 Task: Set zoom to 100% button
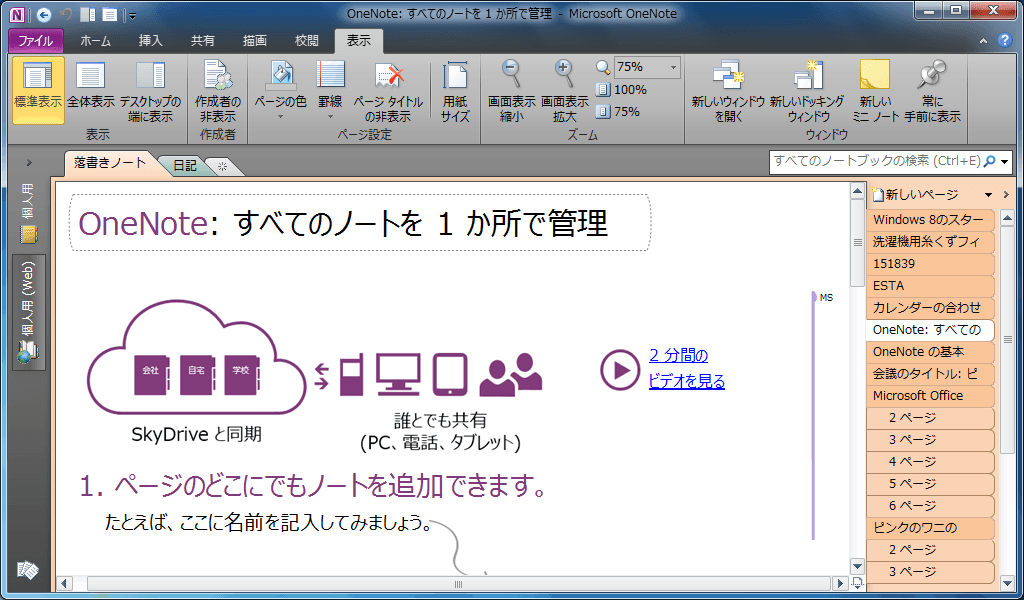(x=622, y=90)
